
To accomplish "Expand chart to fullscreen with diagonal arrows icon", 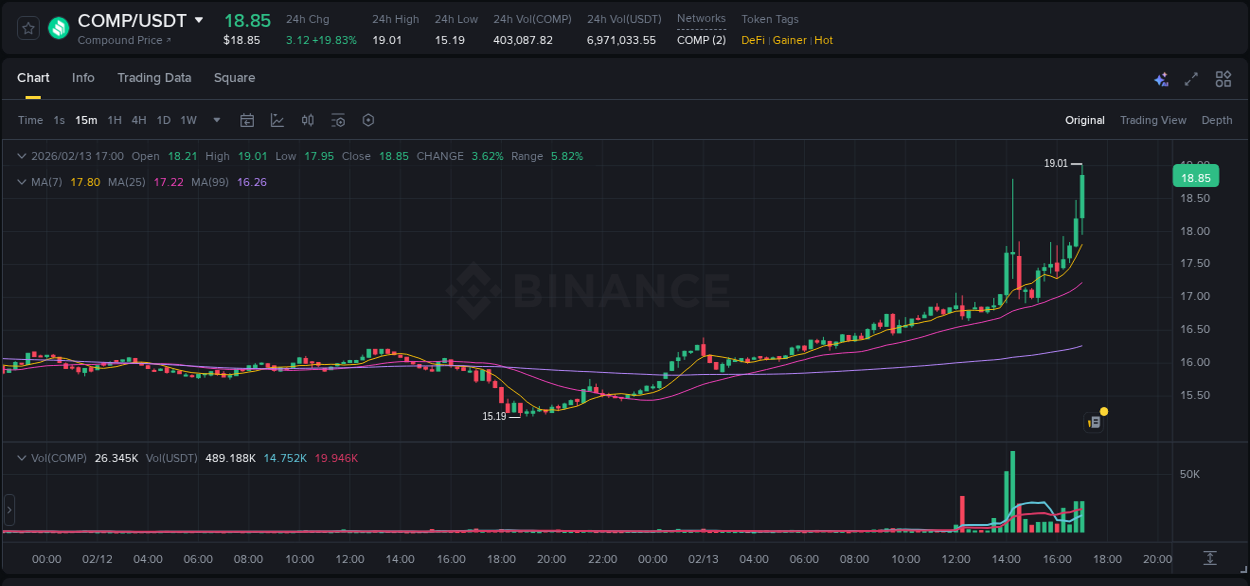I will (x=1191, y=78).
